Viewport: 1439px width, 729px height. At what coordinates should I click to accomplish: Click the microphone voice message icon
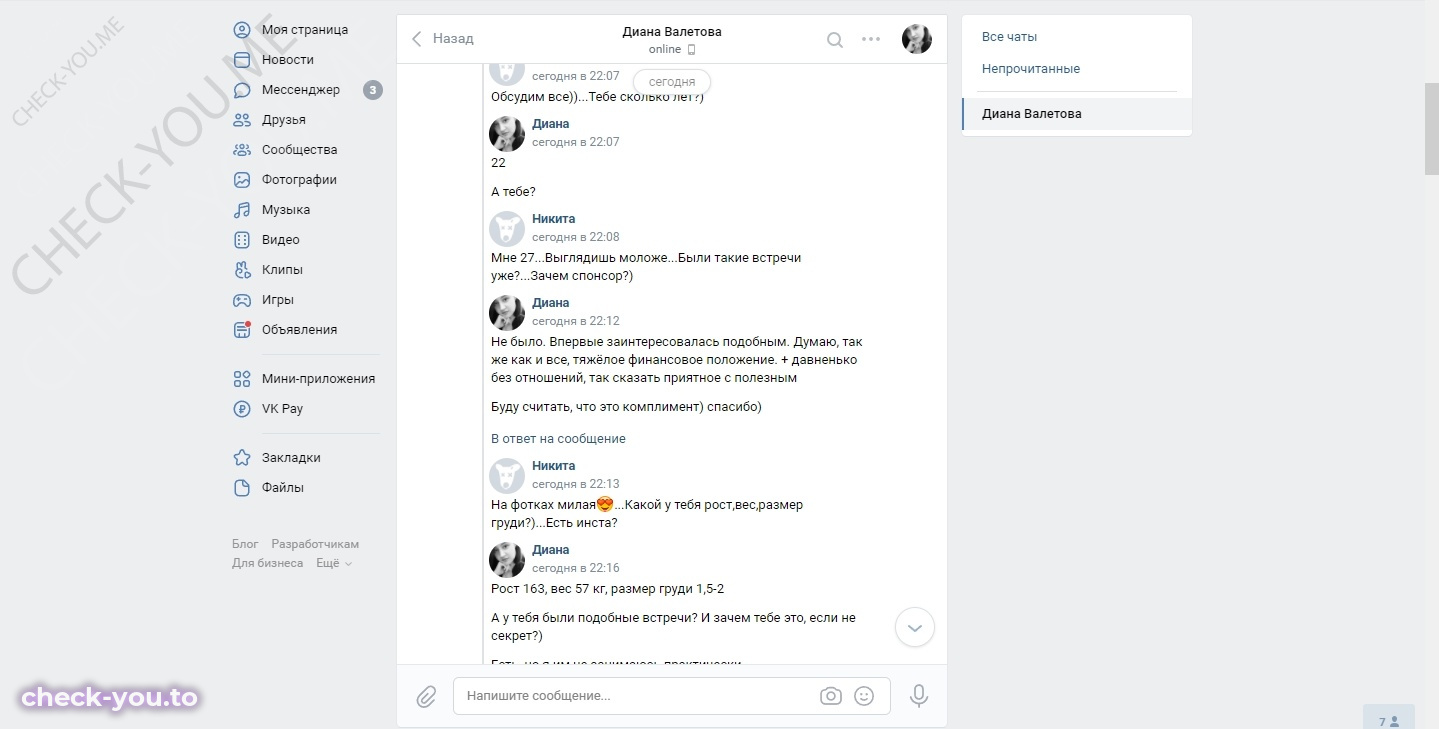[919, 696]
